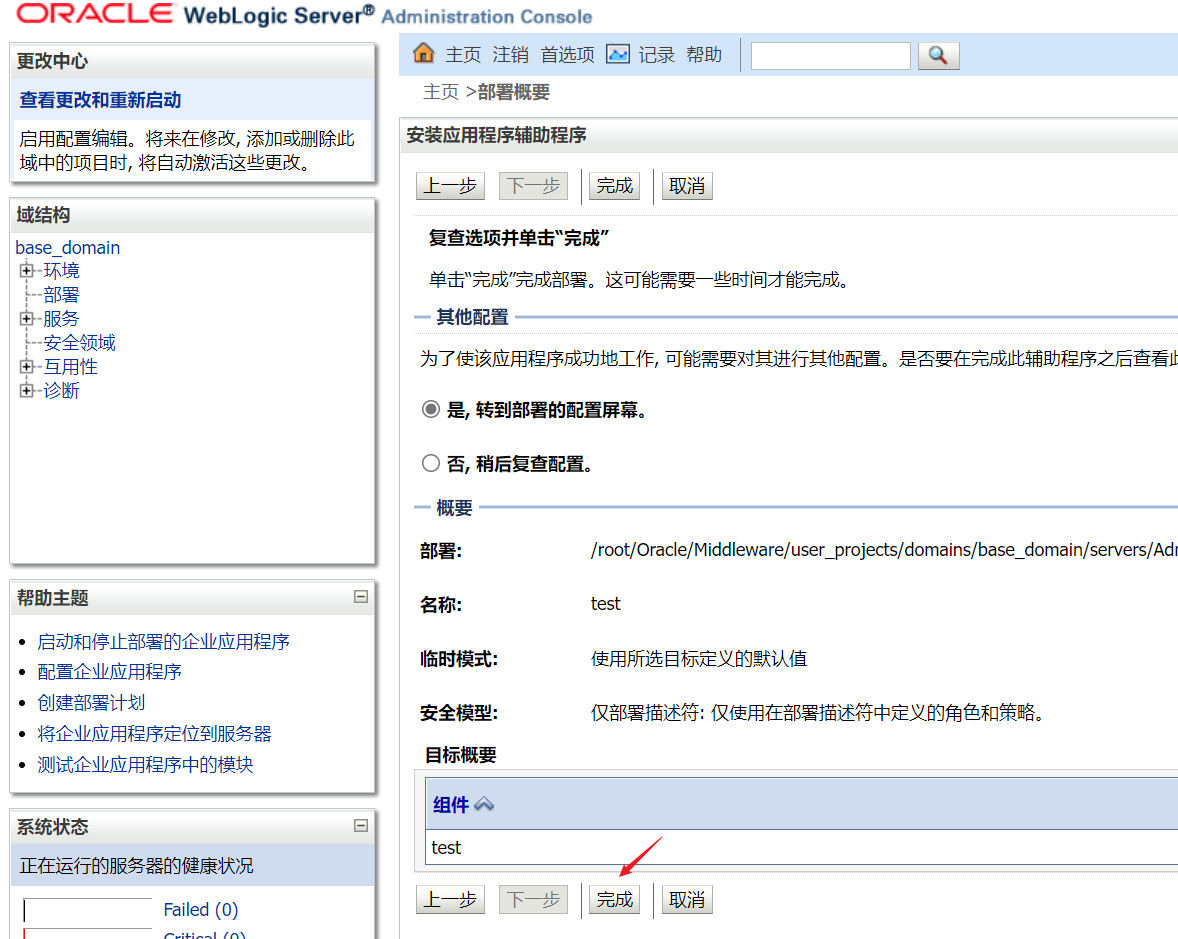
Task: Open the 服务 tree link
Action: [61, 319]
